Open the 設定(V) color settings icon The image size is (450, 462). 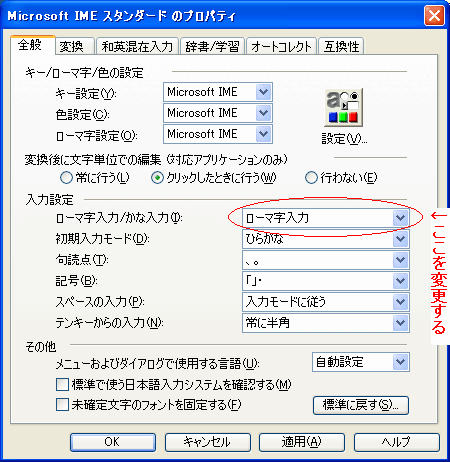coord(343,108)
